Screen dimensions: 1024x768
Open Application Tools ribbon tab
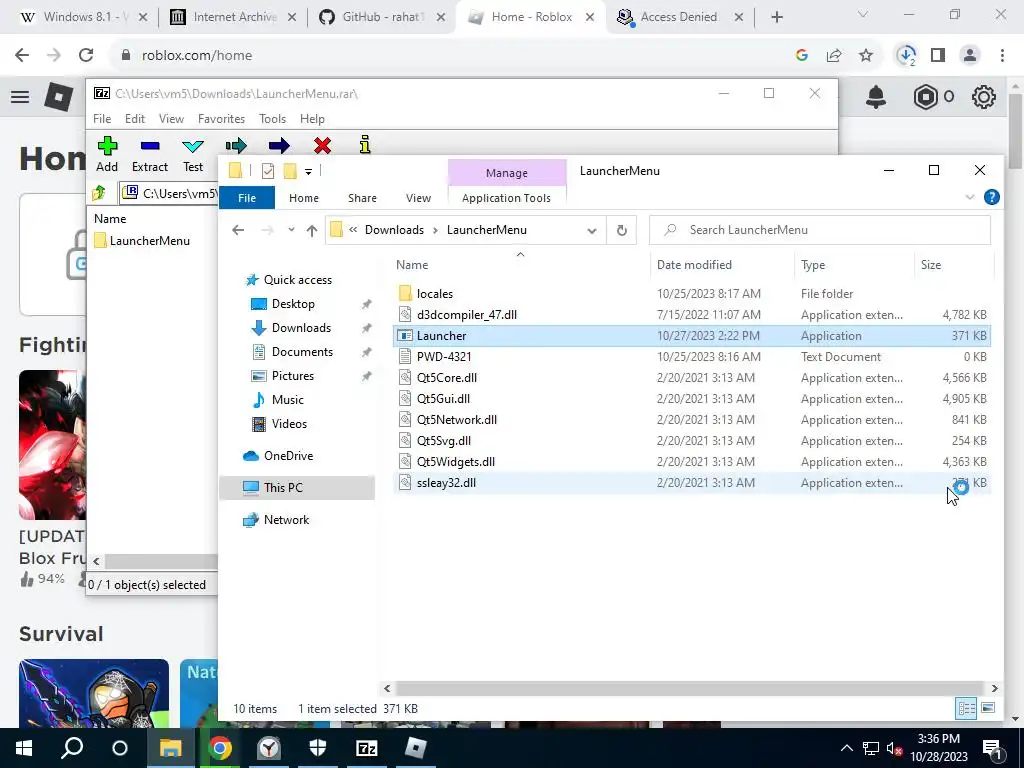pyautogui.click(x=506, y=198)
